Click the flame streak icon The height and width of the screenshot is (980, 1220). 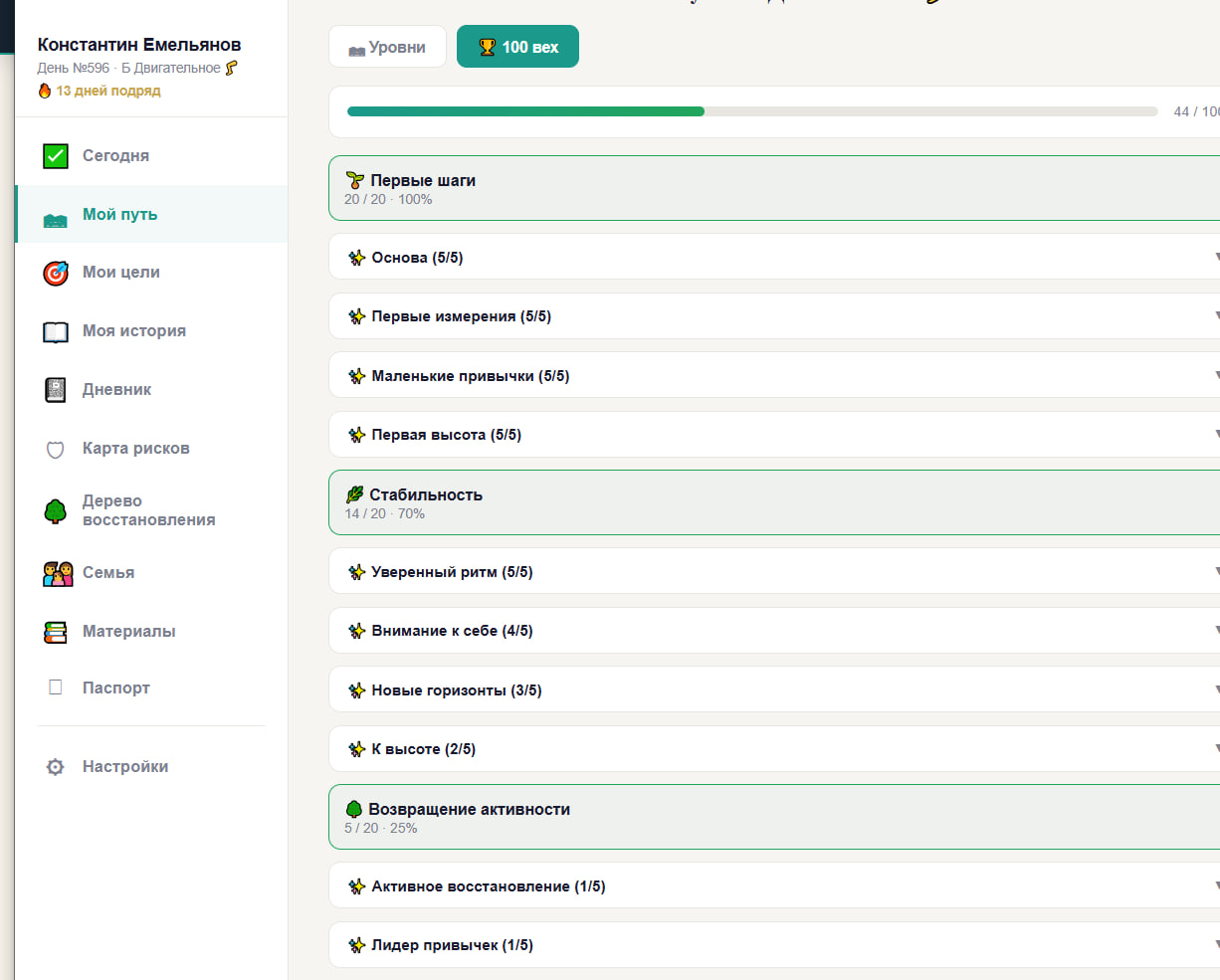(44, 91)
